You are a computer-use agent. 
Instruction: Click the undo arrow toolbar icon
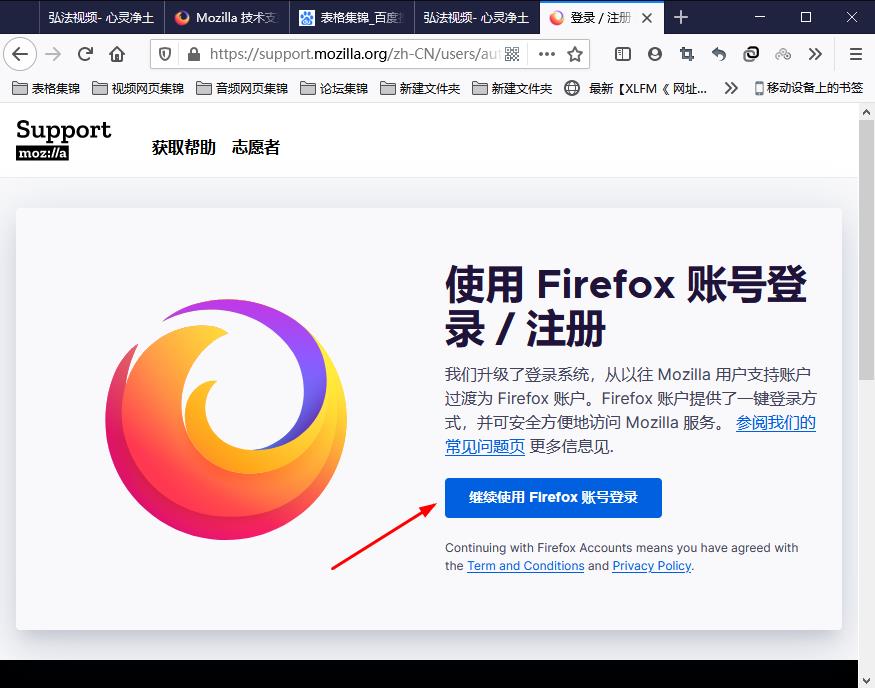point(719,54)
